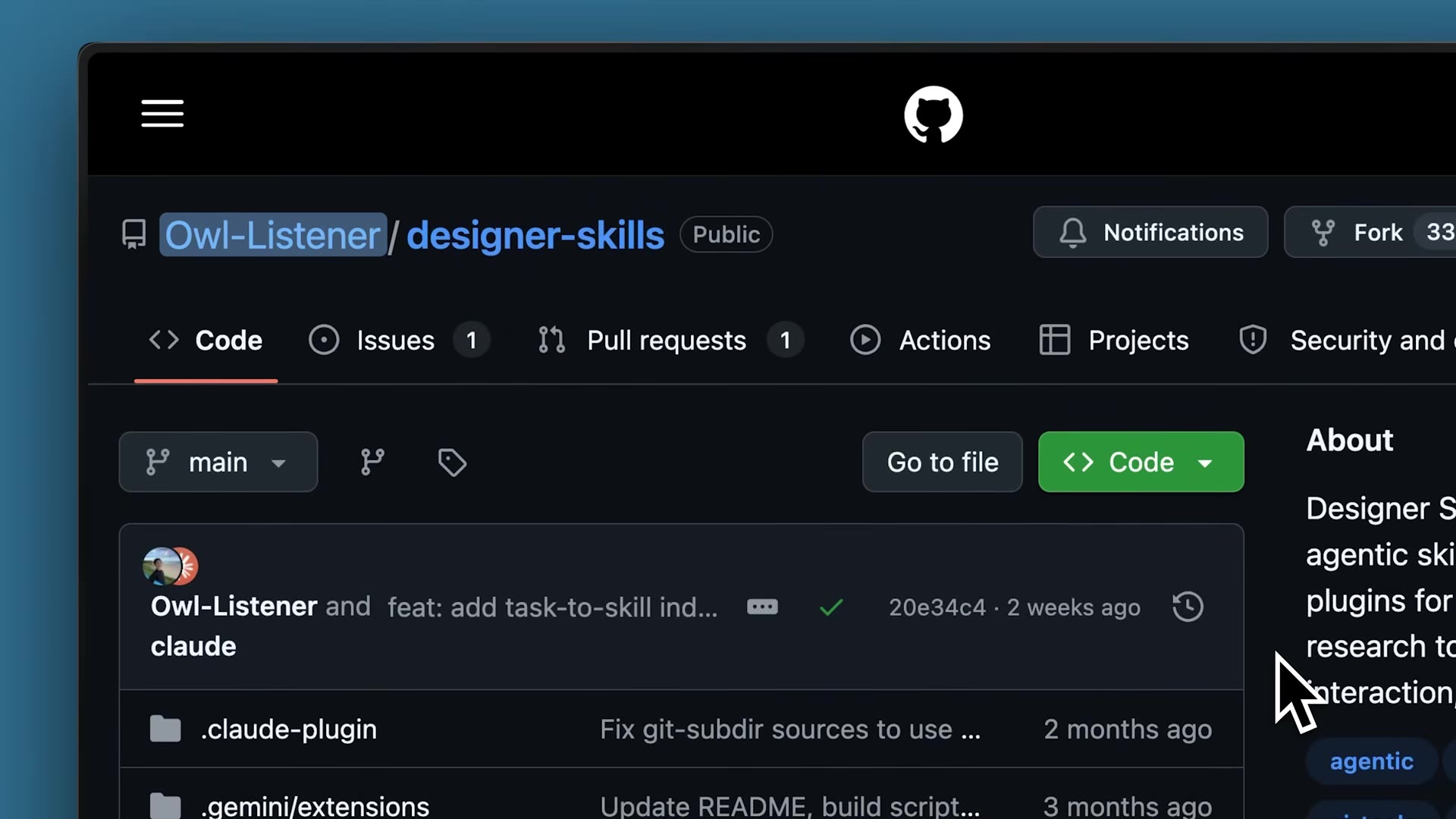This screenshot has height=819, width=1456.
Task: Switch to the Projects tab
Action: click(1114, 340)
